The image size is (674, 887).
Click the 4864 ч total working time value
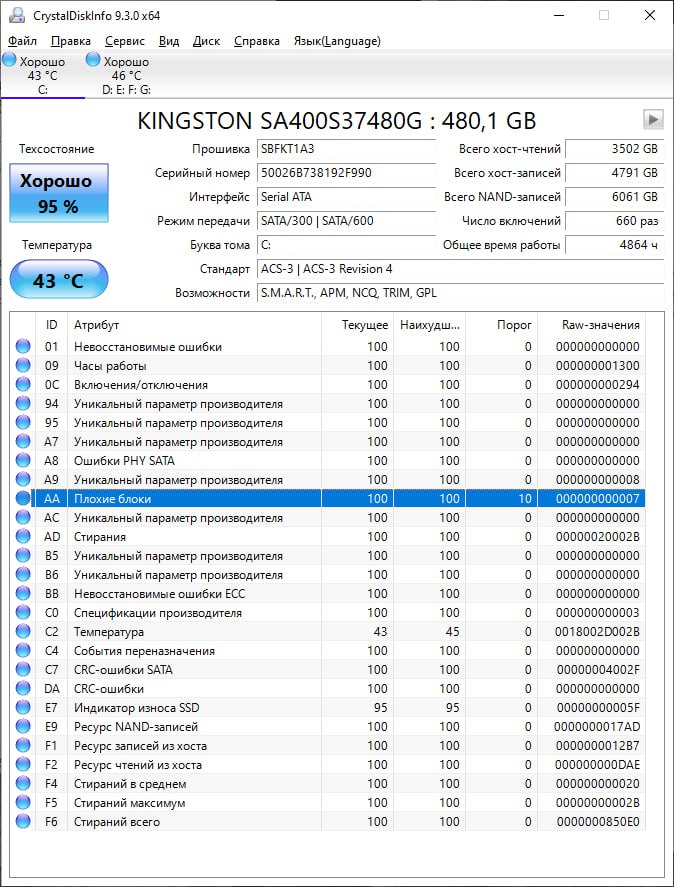614,245
